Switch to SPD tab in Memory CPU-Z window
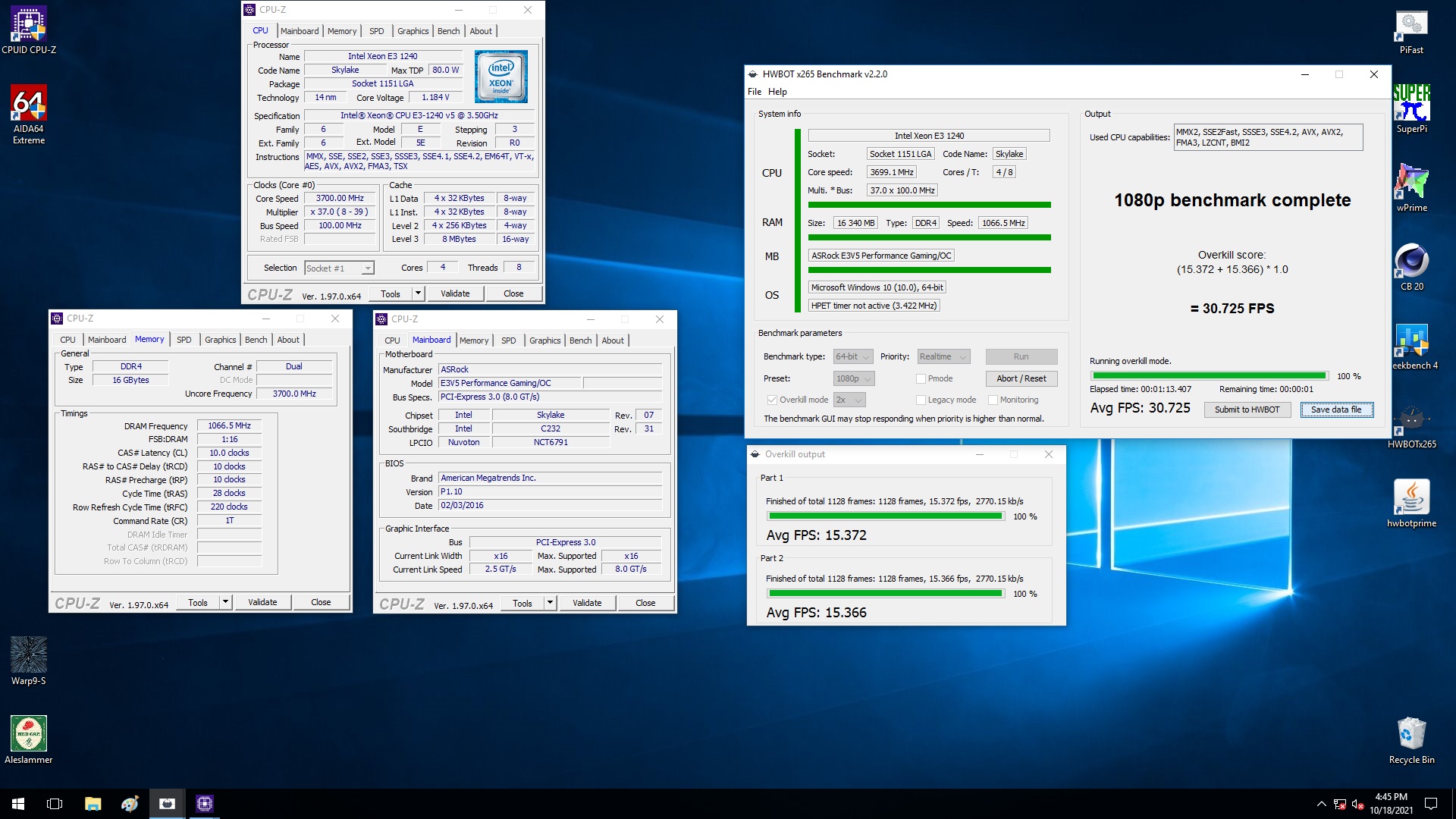 click(184, 340)
